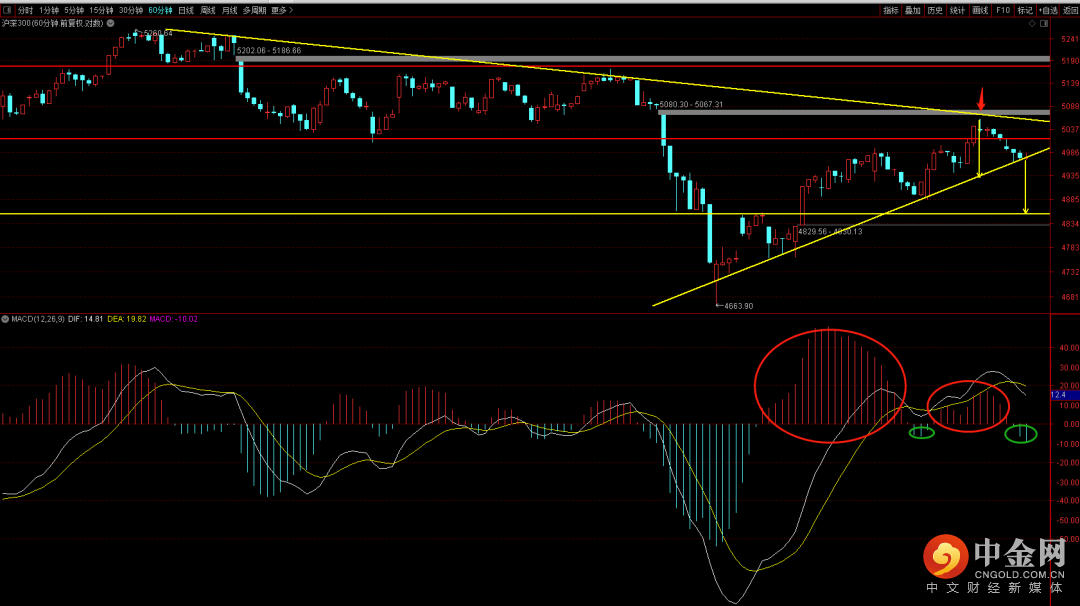Expand the 更多 more periods menu
Image resolution: width=1080 pixels, height=606 pixels.
pyautogui.click(x=282, y=10)
